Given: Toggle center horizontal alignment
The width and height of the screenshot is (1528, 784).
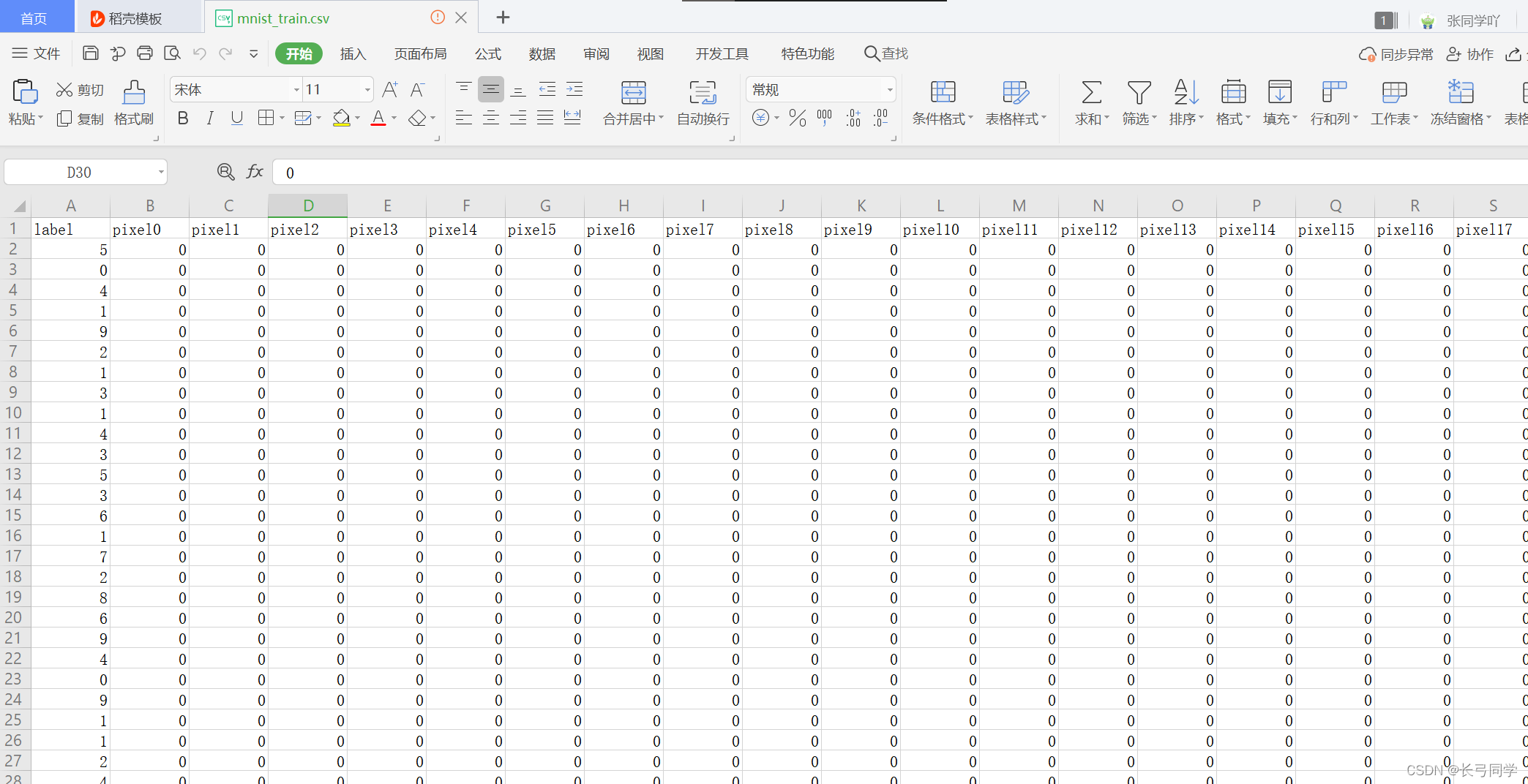Looking at the screenshot, I should (x=491, y=118).
